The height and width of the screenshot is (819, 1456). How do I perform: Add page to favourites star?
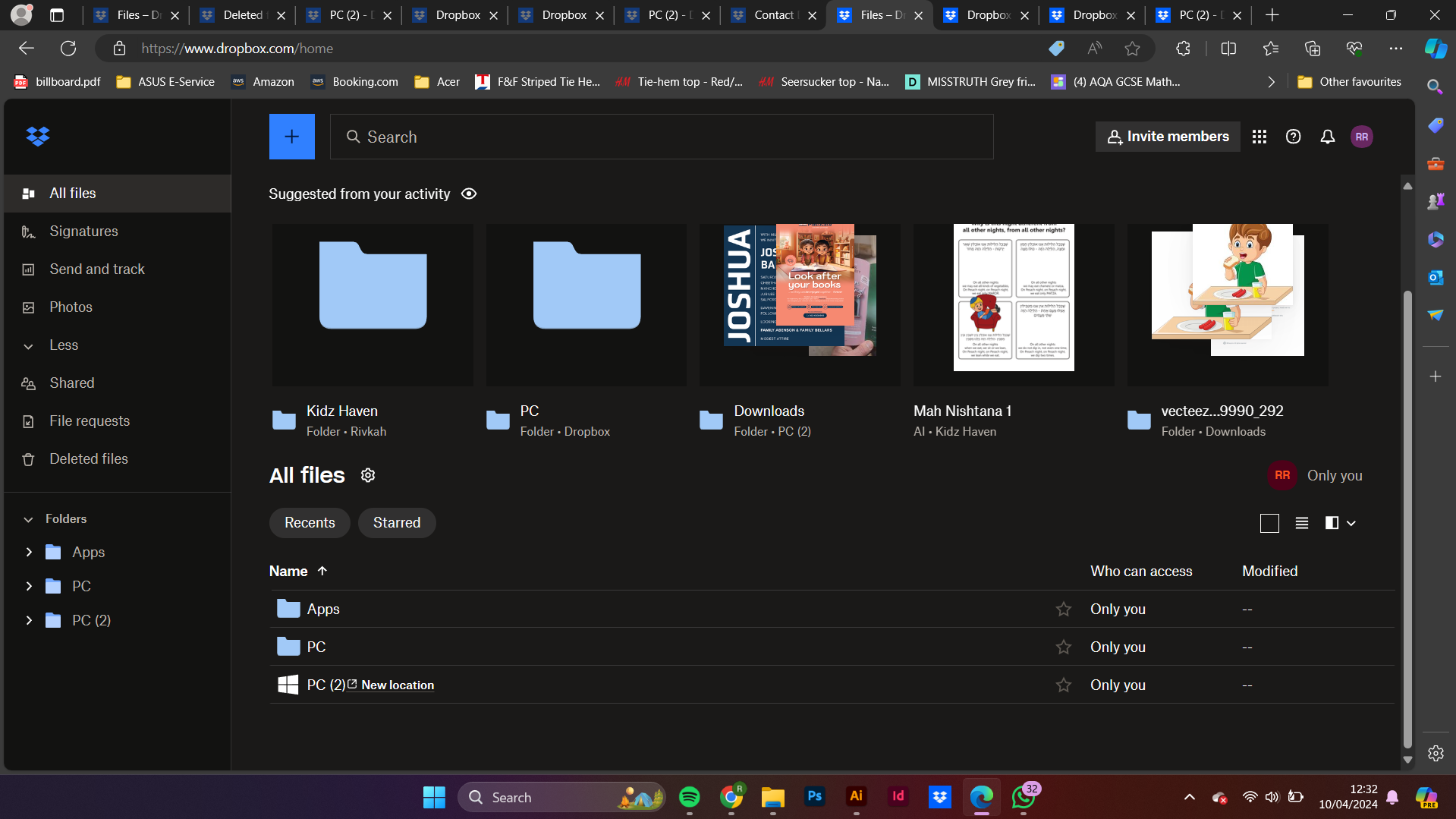point(1133,49)
